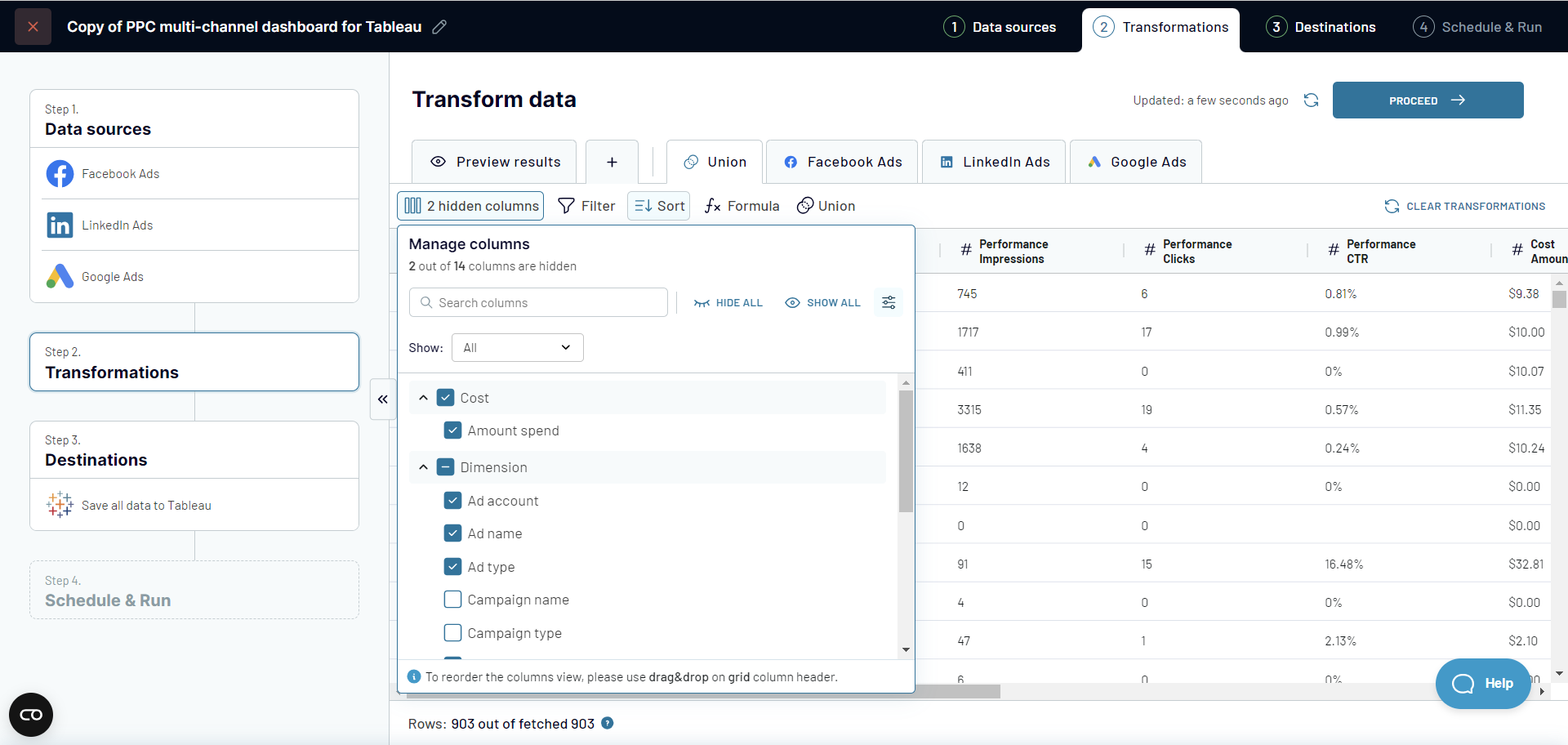The image size is (1568, 745).
Task: Open the Filter tool
Action: tap(586, 206)
